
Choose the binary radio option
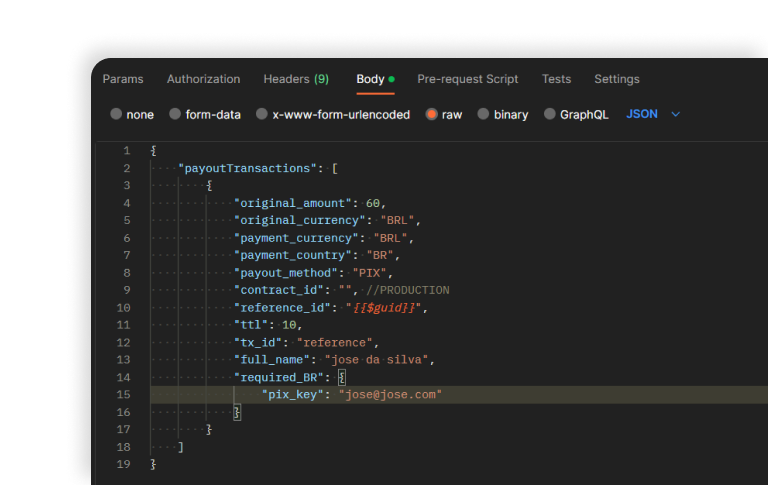(483, 114)
